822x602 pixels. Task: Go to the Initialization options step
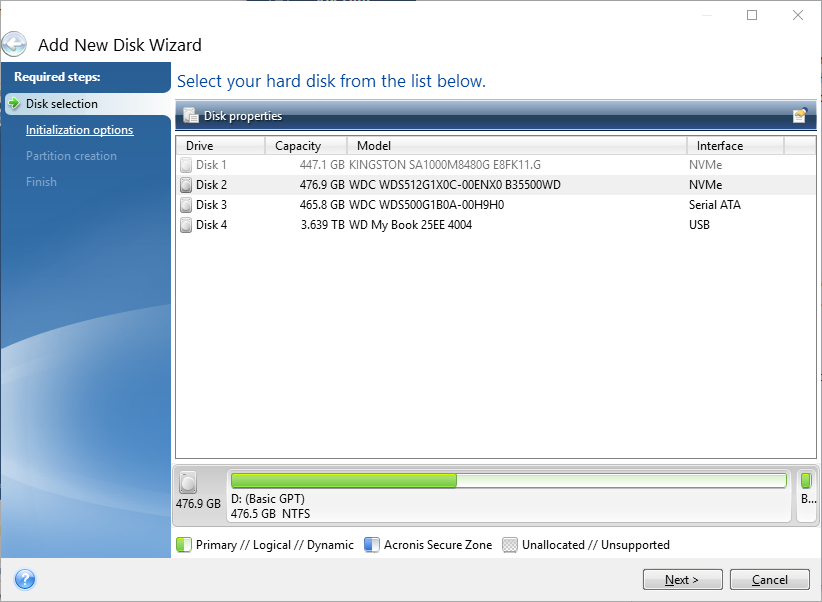tap(79, 130)
